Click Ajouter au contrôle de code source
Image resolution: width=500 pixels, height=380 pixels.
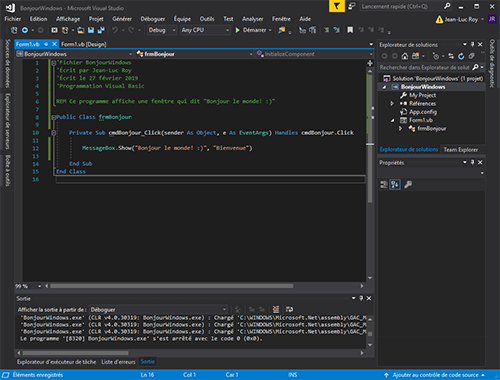tap(435, 375)
